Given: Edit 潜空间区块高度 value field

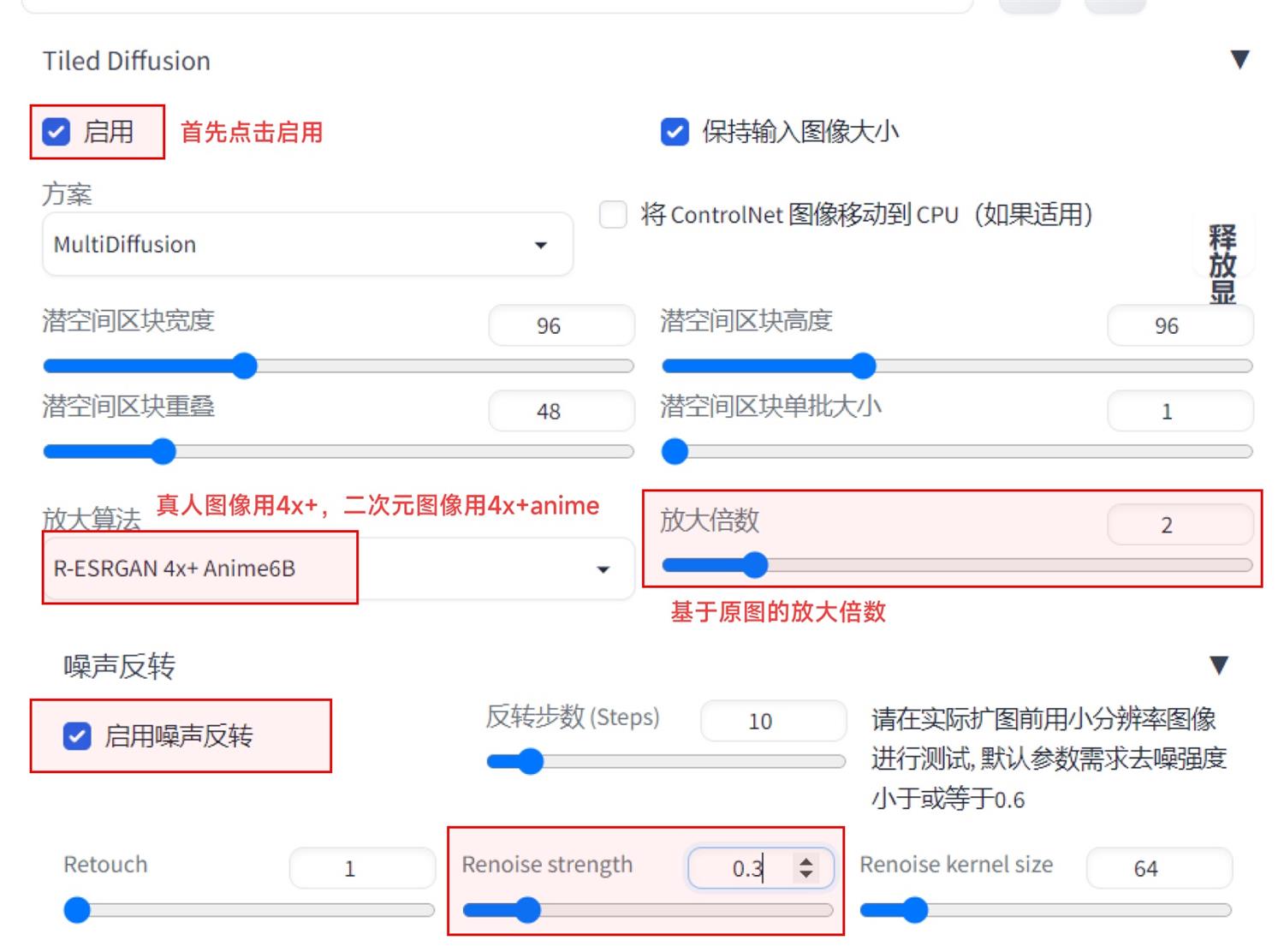Looking at the screenshot, I should [x=1180, y=326].
